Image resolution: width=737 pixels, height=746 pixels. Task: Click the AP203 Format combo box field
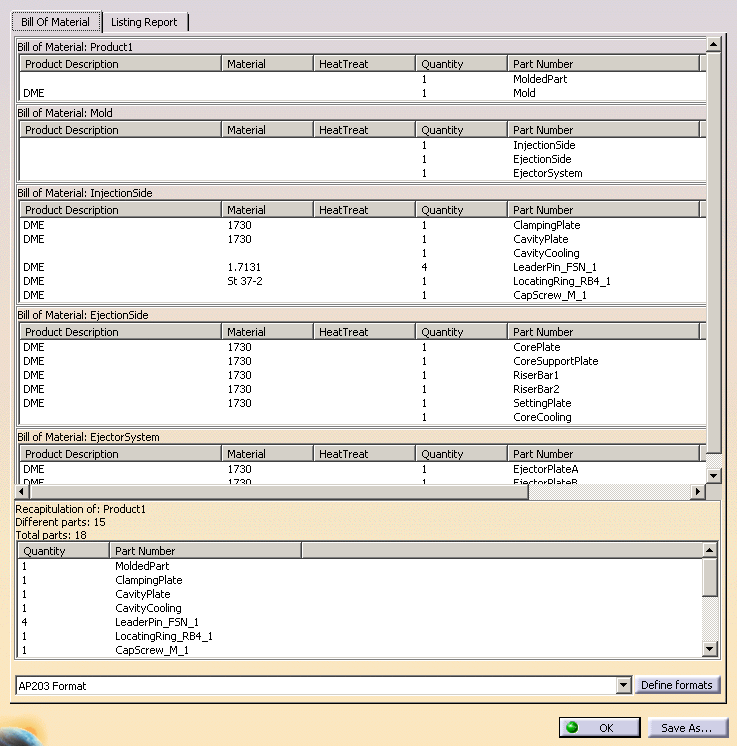pos(316,686)
